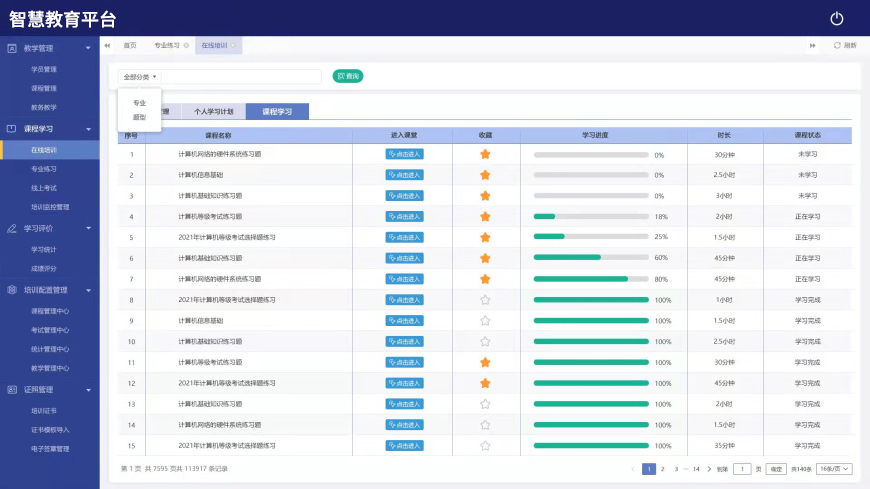Click the search text field beside 全部分类
The image size is (870, 489).
[x=241, y=77]
